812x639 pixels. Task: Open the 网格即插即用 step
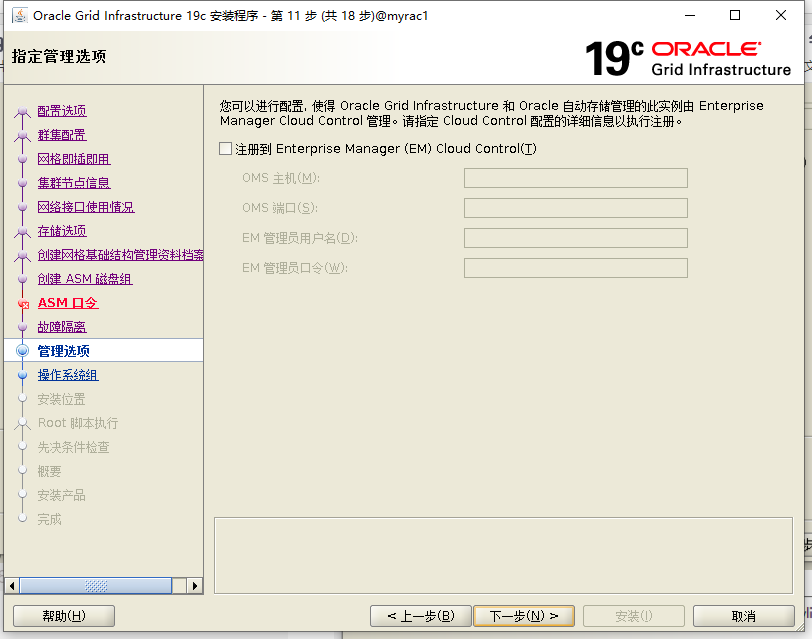(74, 159)
